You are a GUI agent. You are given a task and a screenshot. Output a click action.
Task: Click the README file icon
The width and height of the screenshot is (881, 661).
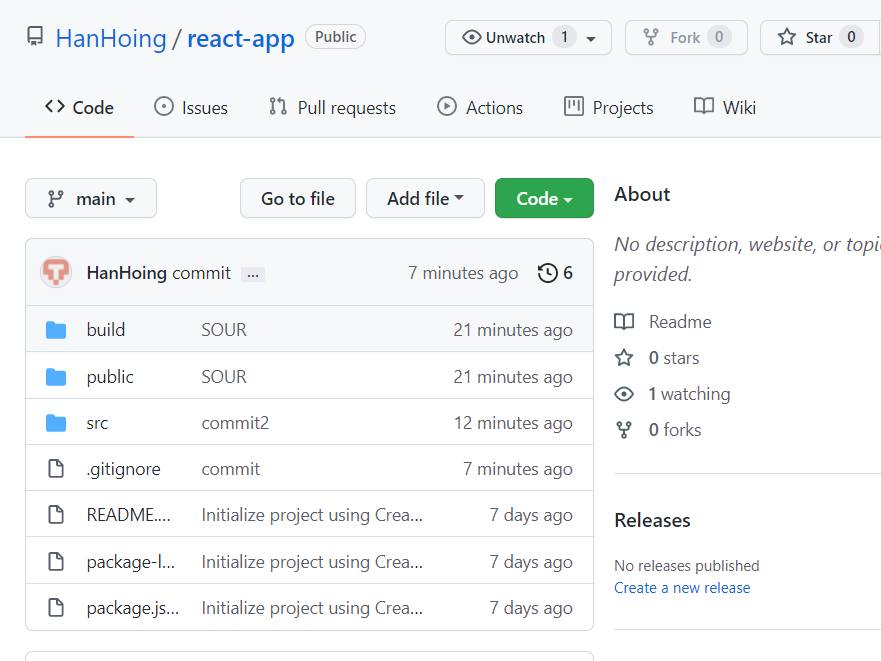point(56,514)
